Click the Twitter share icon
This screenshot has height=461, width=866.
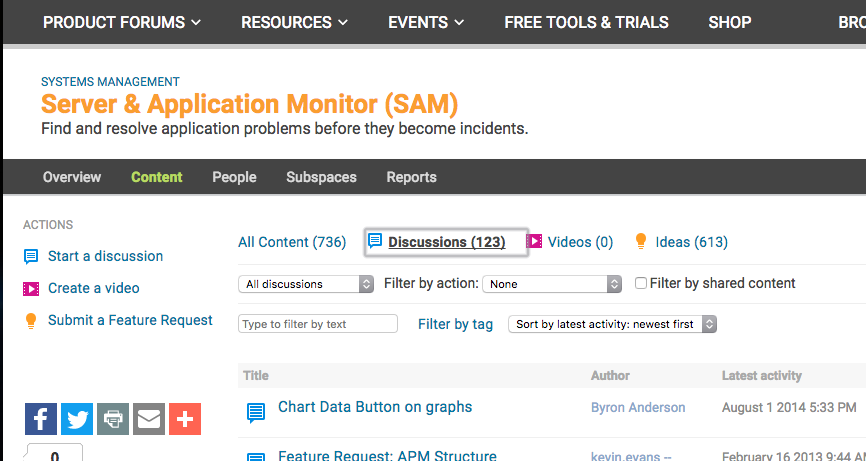click(x=77, y=419)
